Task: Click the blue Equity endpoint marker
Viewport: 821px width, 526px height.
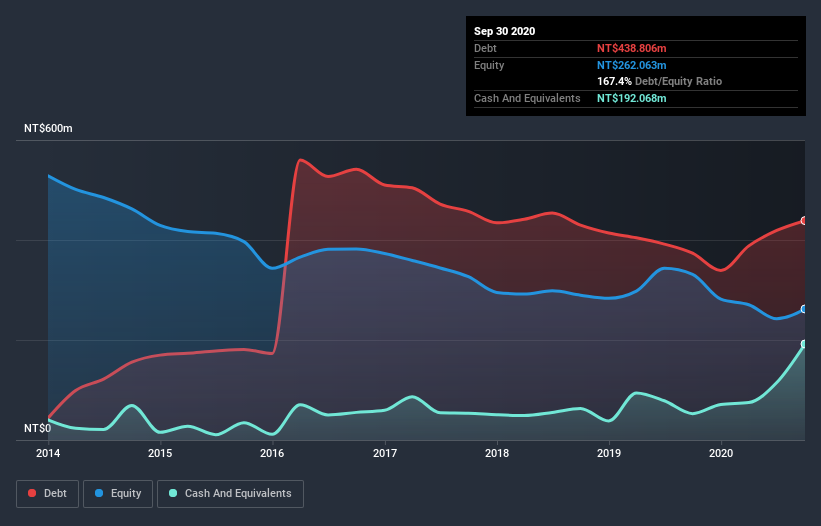Action: 804,309
